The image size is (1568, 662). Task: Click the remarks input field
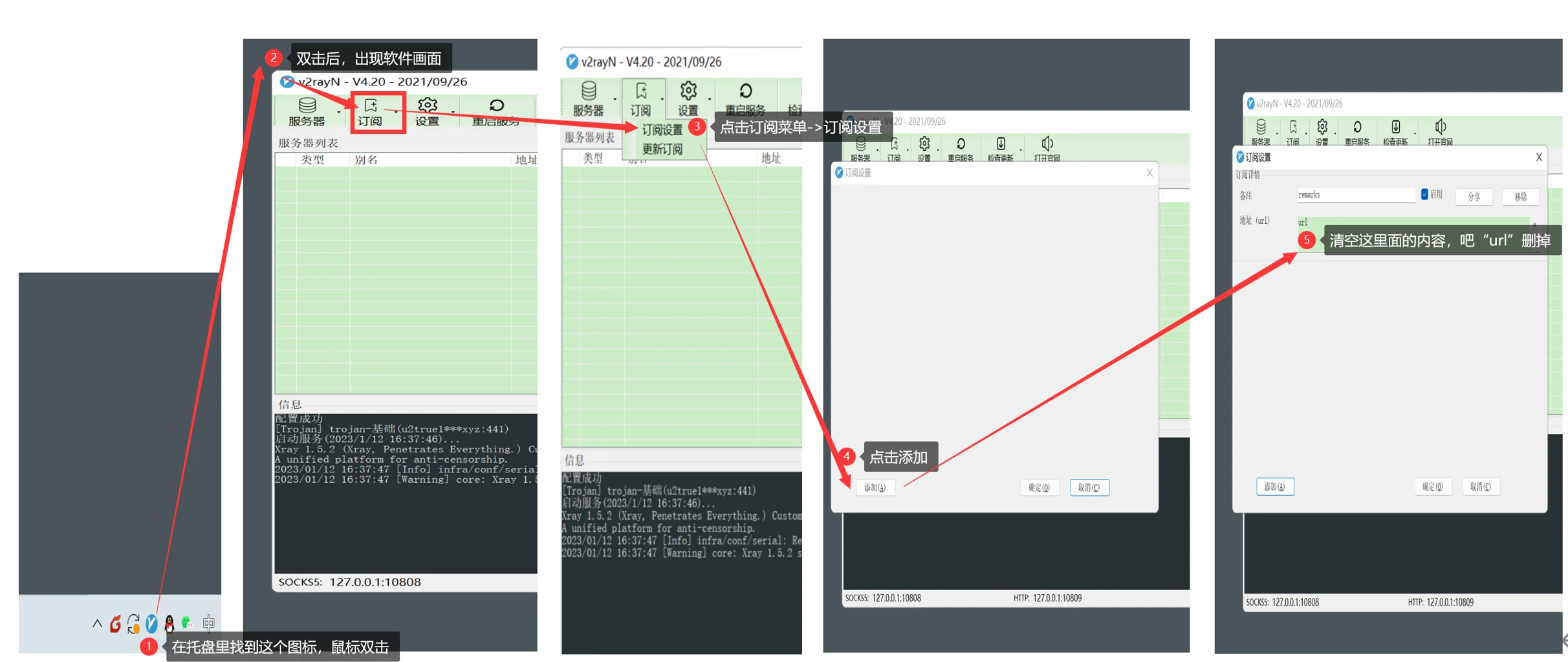tap(1355, 195)
